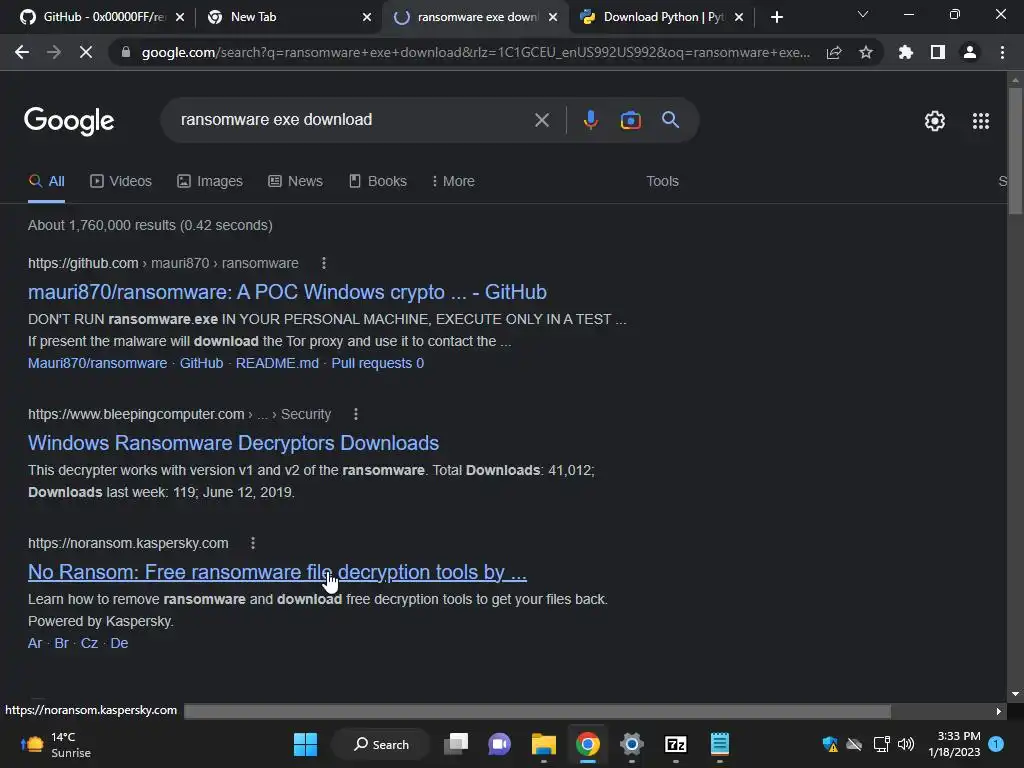Close the GitHub browser tab
1024x768 pixels.
coord(180,18)
